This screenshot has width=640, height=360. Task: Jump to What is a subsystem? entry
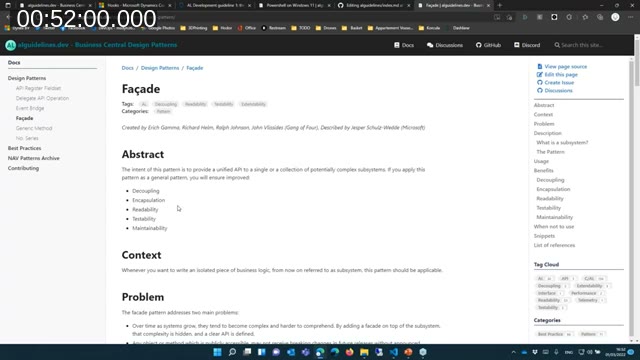coord(562,143)
